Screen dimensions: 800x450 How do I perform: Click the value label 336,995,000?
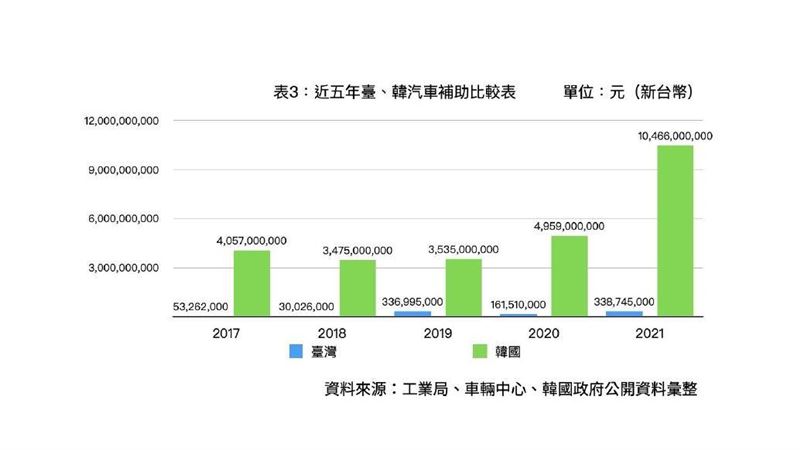pyautogui.click(x=412, y=302)
